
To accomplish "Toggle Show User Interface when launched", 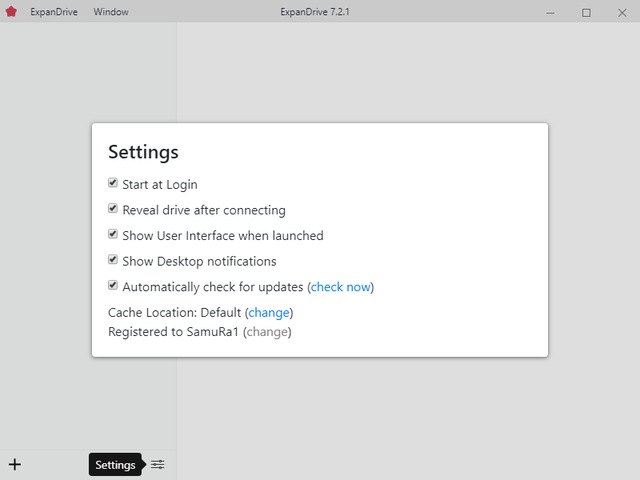I will click(113, 235).
